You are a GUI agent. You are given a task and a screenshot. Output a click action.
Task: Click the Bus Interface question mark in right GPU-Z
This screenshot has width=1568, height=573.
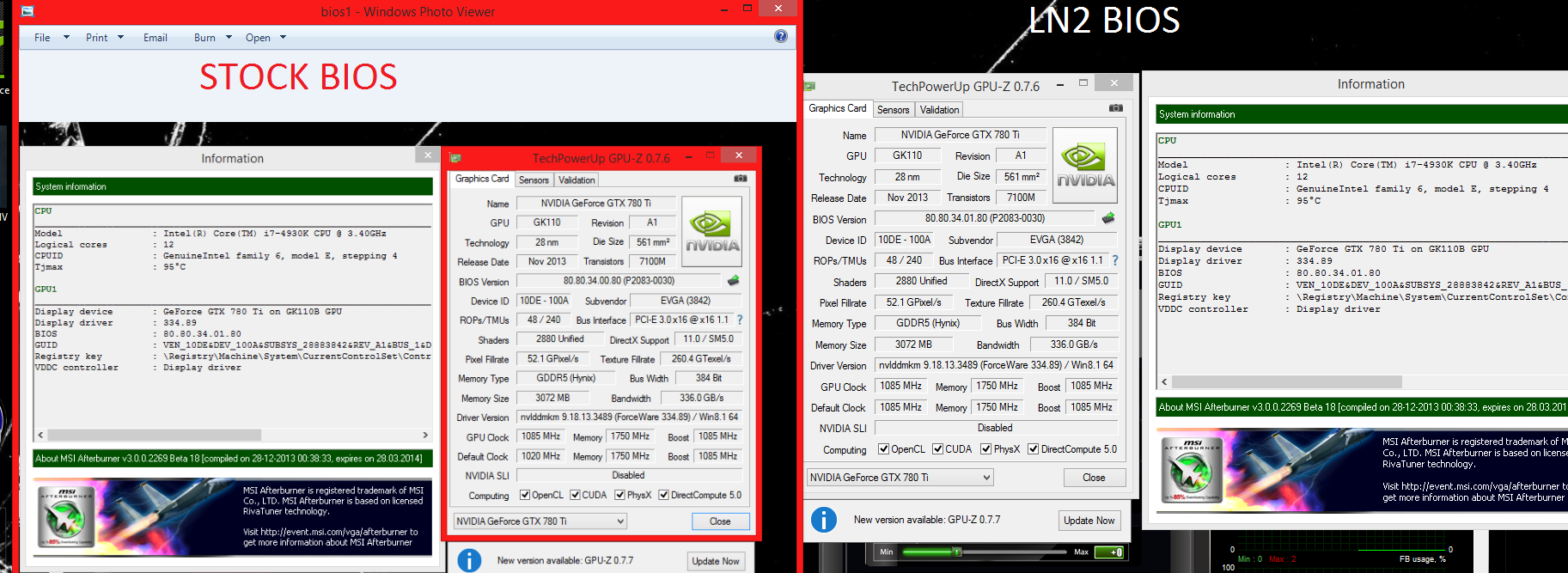1115,260
